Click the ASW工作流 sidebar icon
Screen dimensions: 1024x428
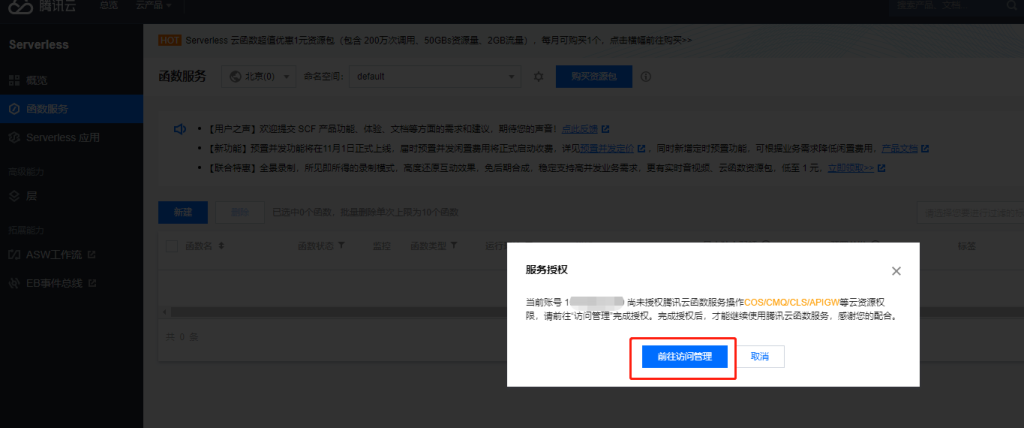click(x=14, y=254)
